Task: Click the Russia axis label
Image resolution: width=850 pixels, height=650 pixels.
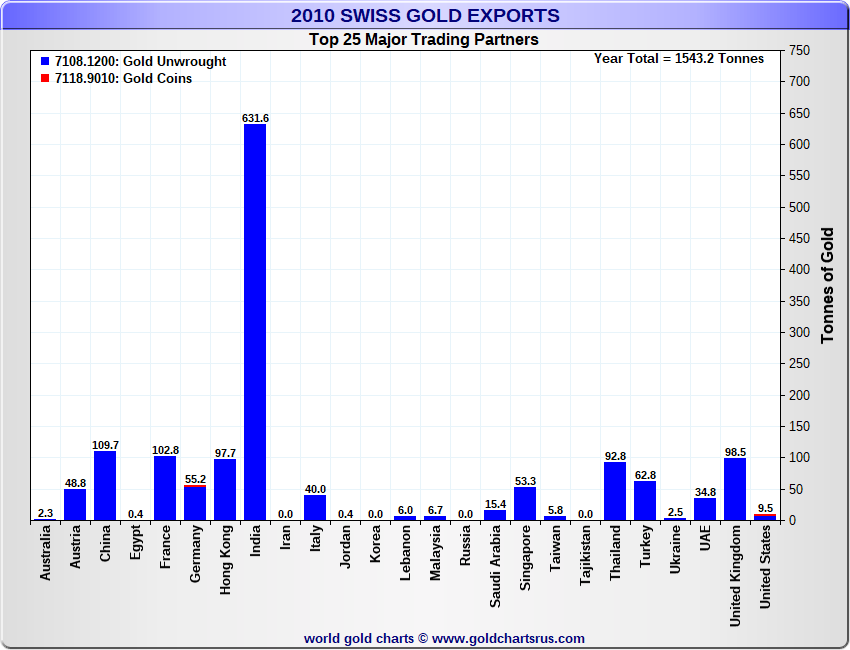Action: 465,545
